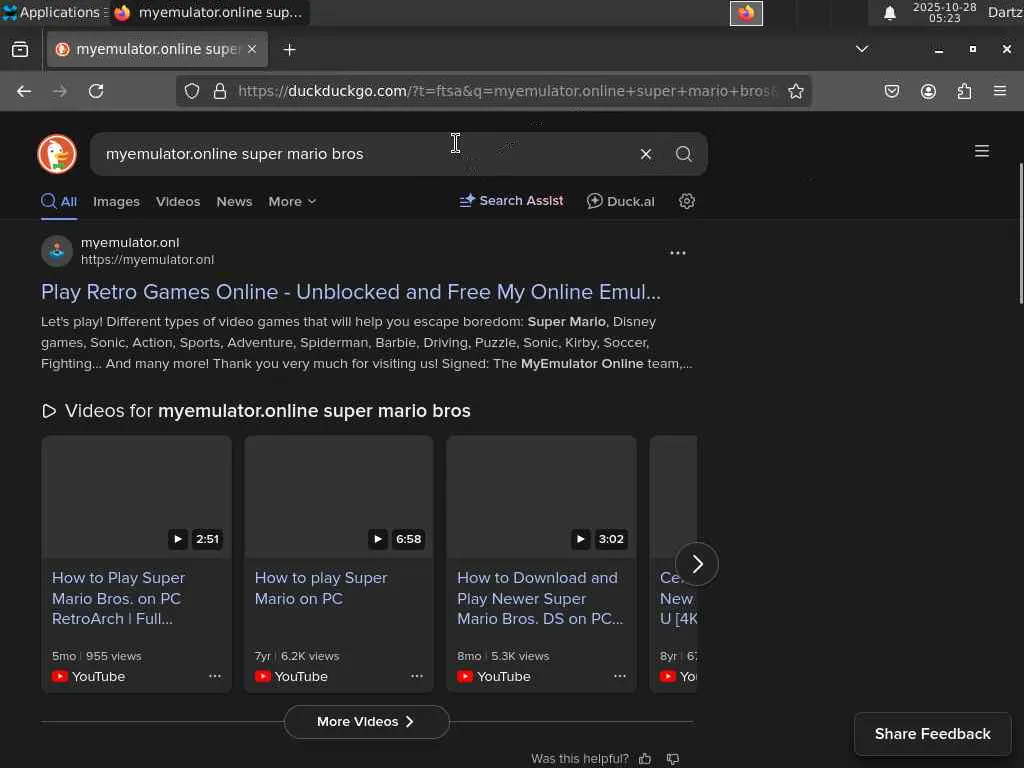
Task: Open https://myemulator.onl URL link
Action: click(147, 260)
